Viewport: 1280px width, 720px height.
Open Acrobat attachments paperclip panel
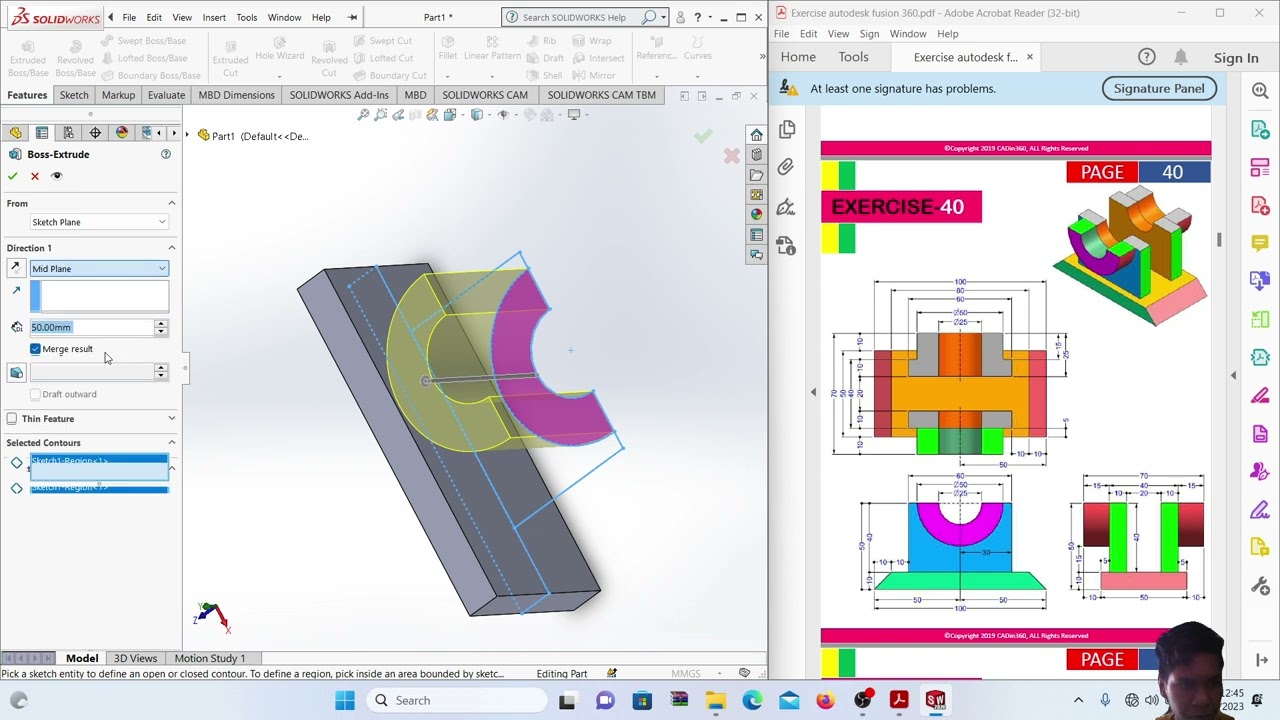click(x=786, y=167)
